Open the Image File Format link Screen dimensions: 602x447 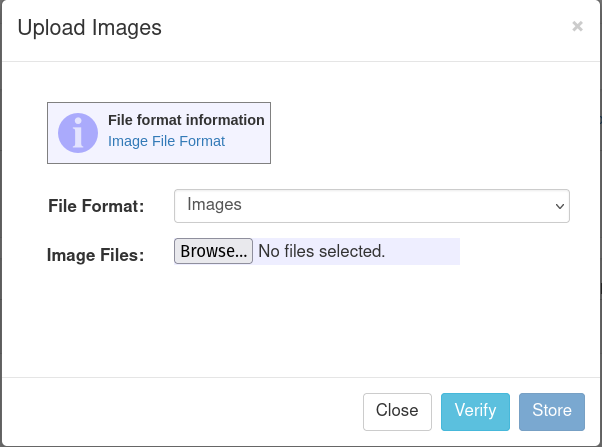166,141
